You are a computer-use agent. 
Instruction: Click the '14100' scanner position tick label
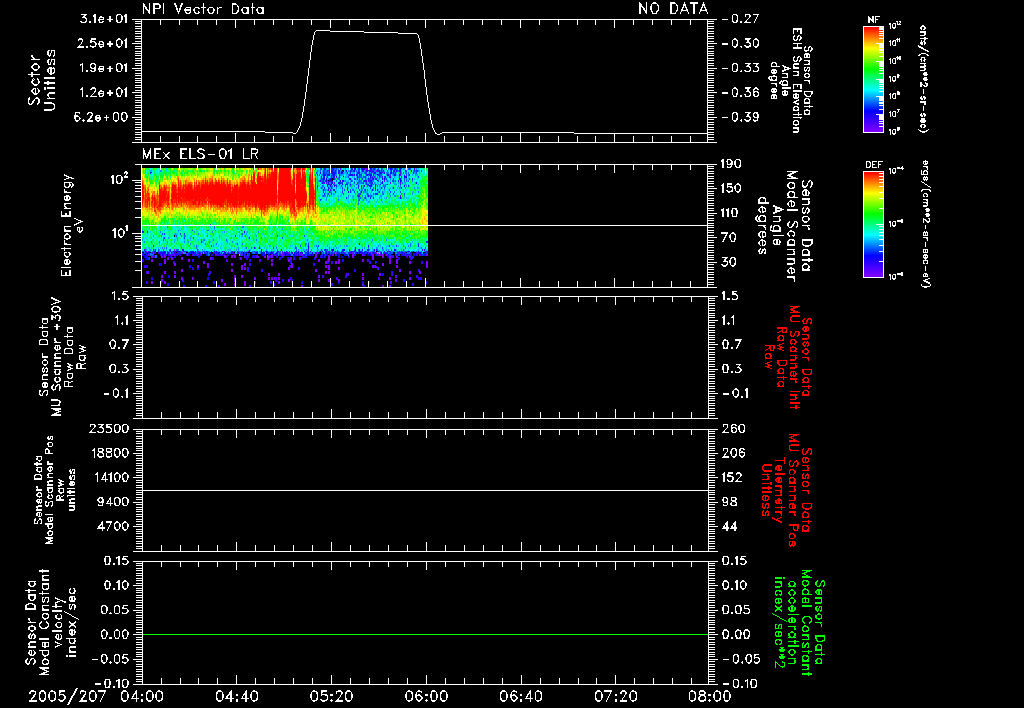pyautogui.click(x=109, y=477)
